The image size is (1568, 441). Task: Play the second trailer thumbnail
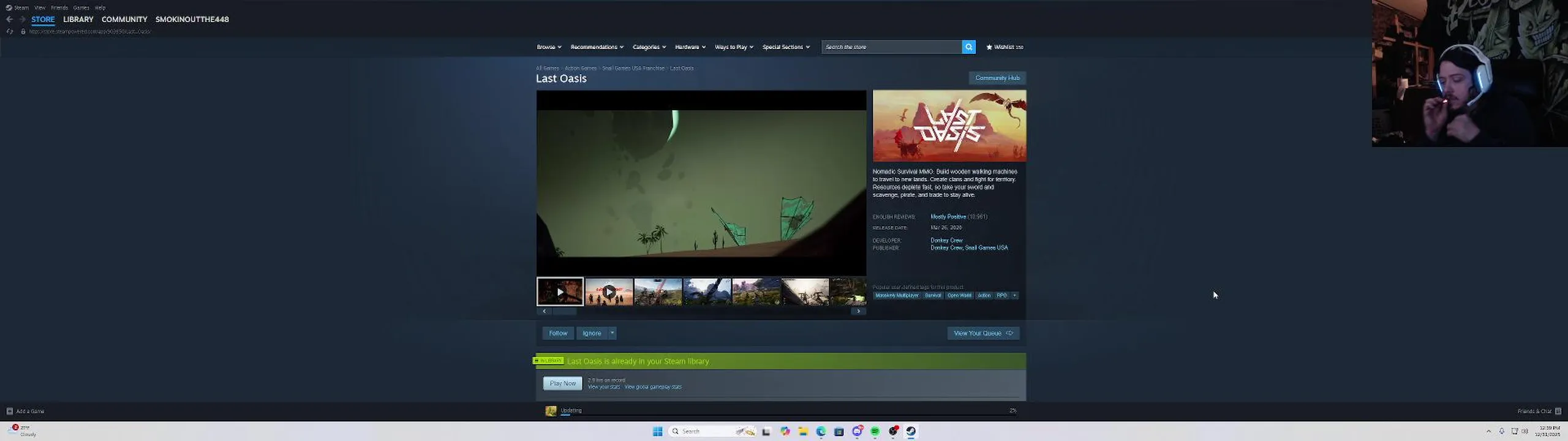pos(609,292)
